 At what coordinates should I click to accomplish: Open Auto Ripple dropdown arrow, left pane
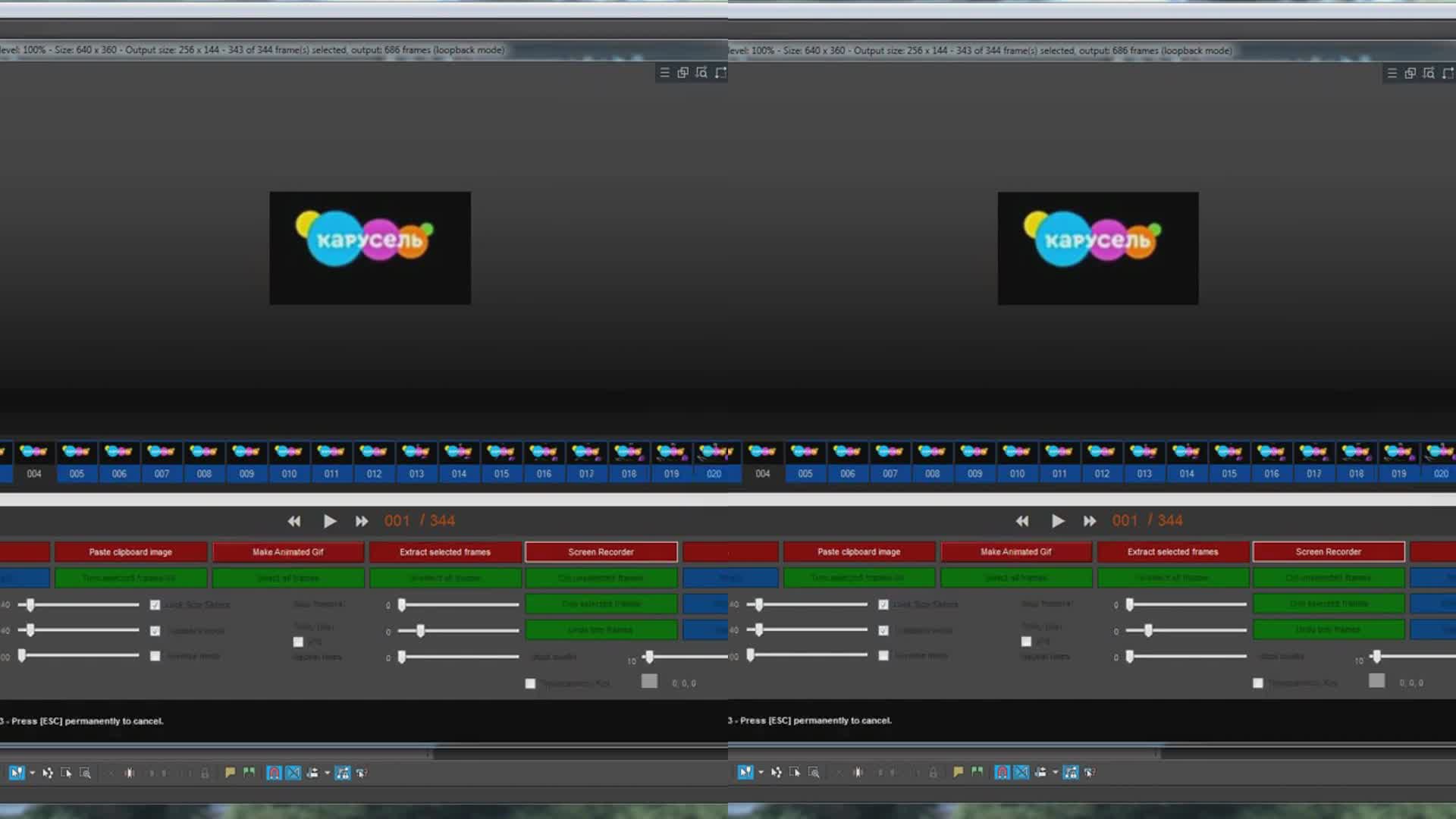pyautogui.click(x=327, y=773)
